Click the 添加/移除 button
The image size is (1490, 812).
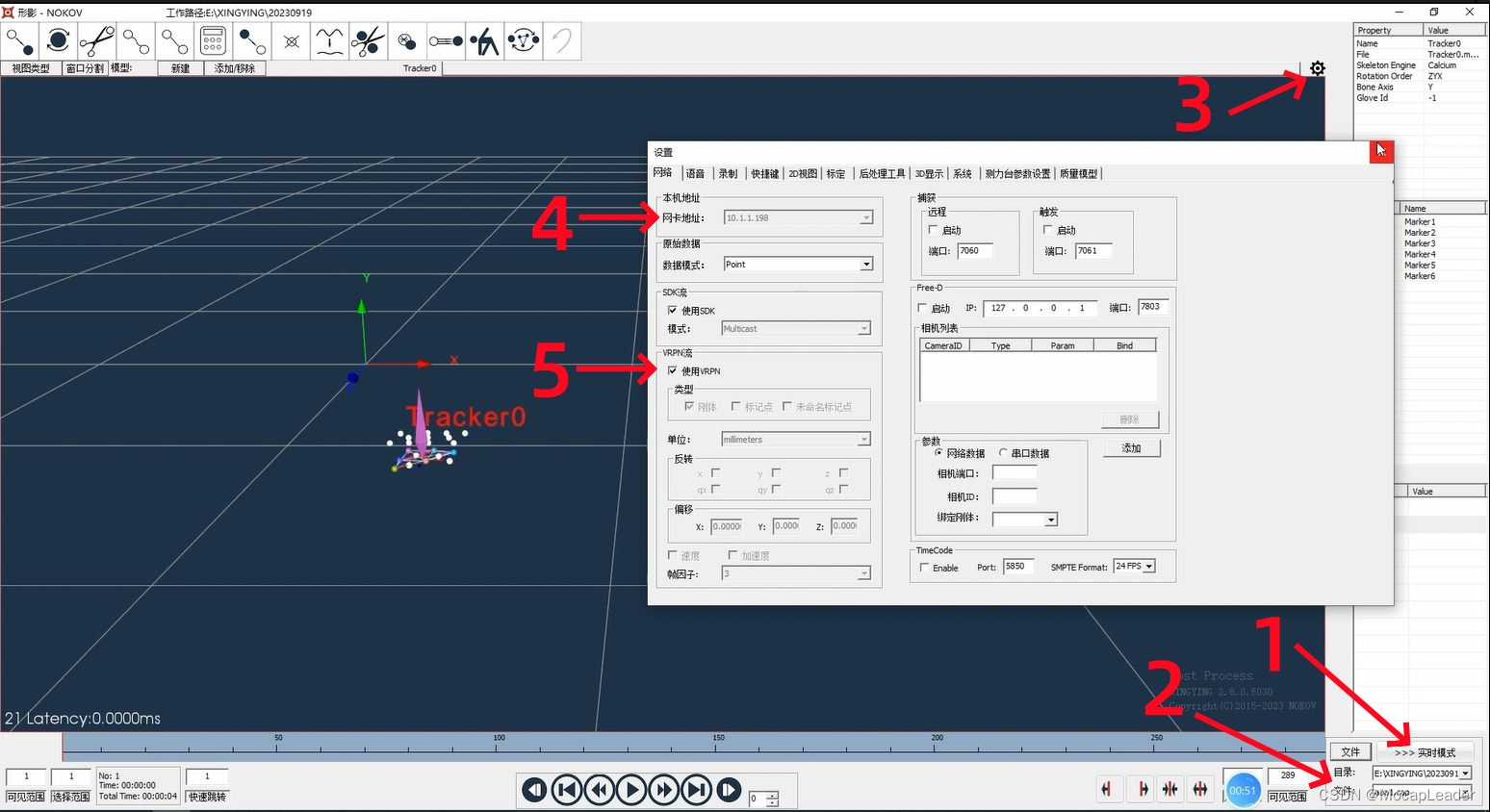(x=235, y=68)
